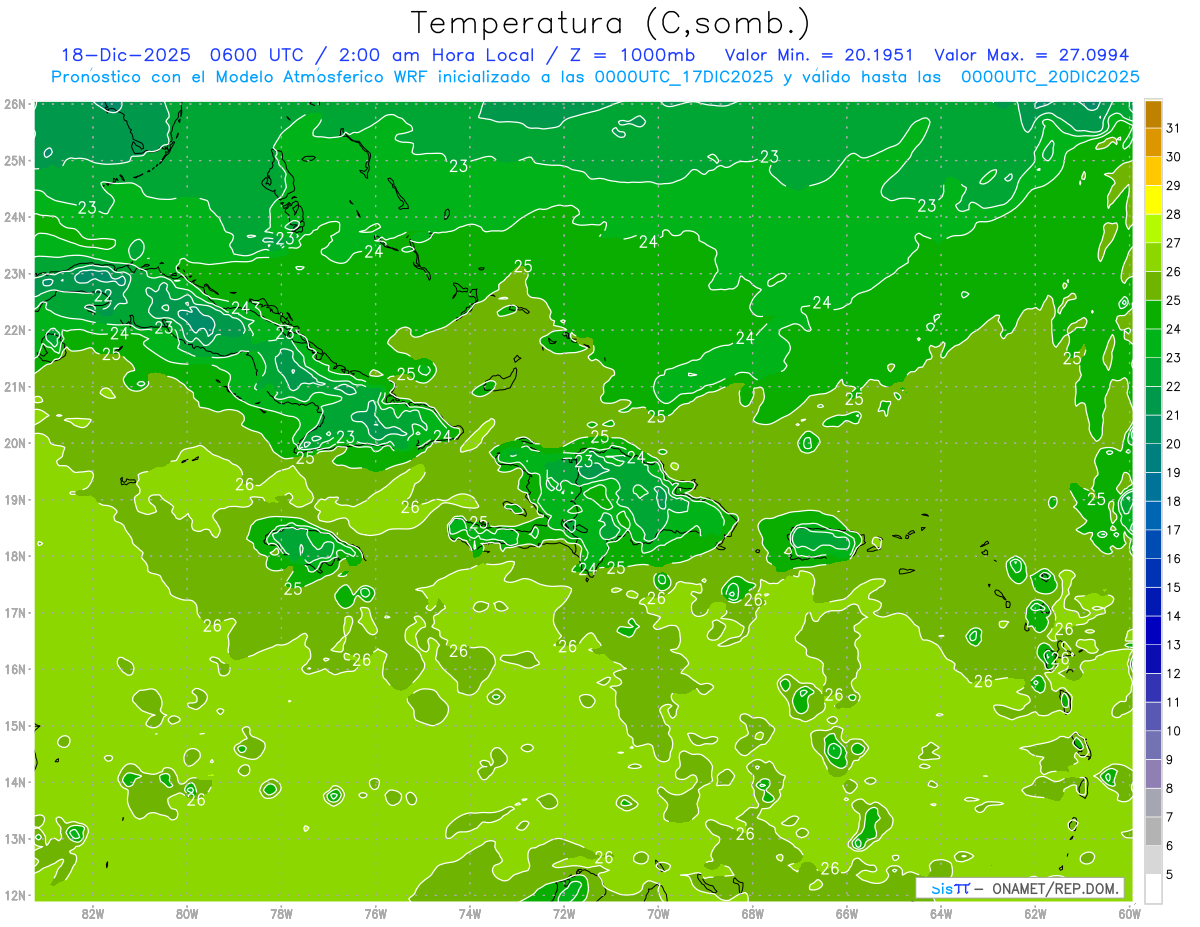Click the '17N' latitude axis label
The width and height of the screenshot is (1200, 927).
(14, 613)
